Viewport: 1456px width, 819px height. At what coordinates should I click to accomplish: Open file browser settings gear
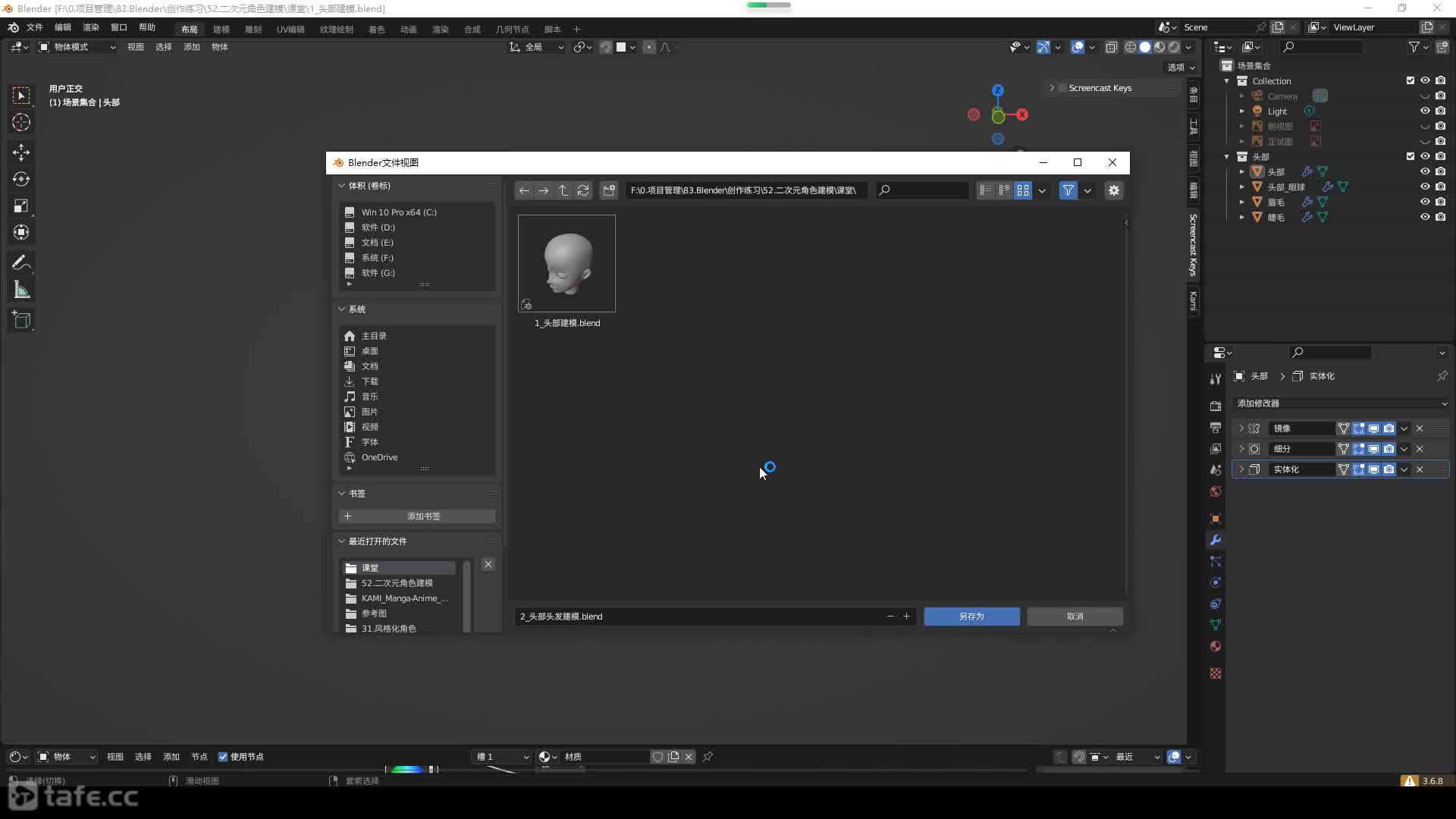coord(1113,190)
